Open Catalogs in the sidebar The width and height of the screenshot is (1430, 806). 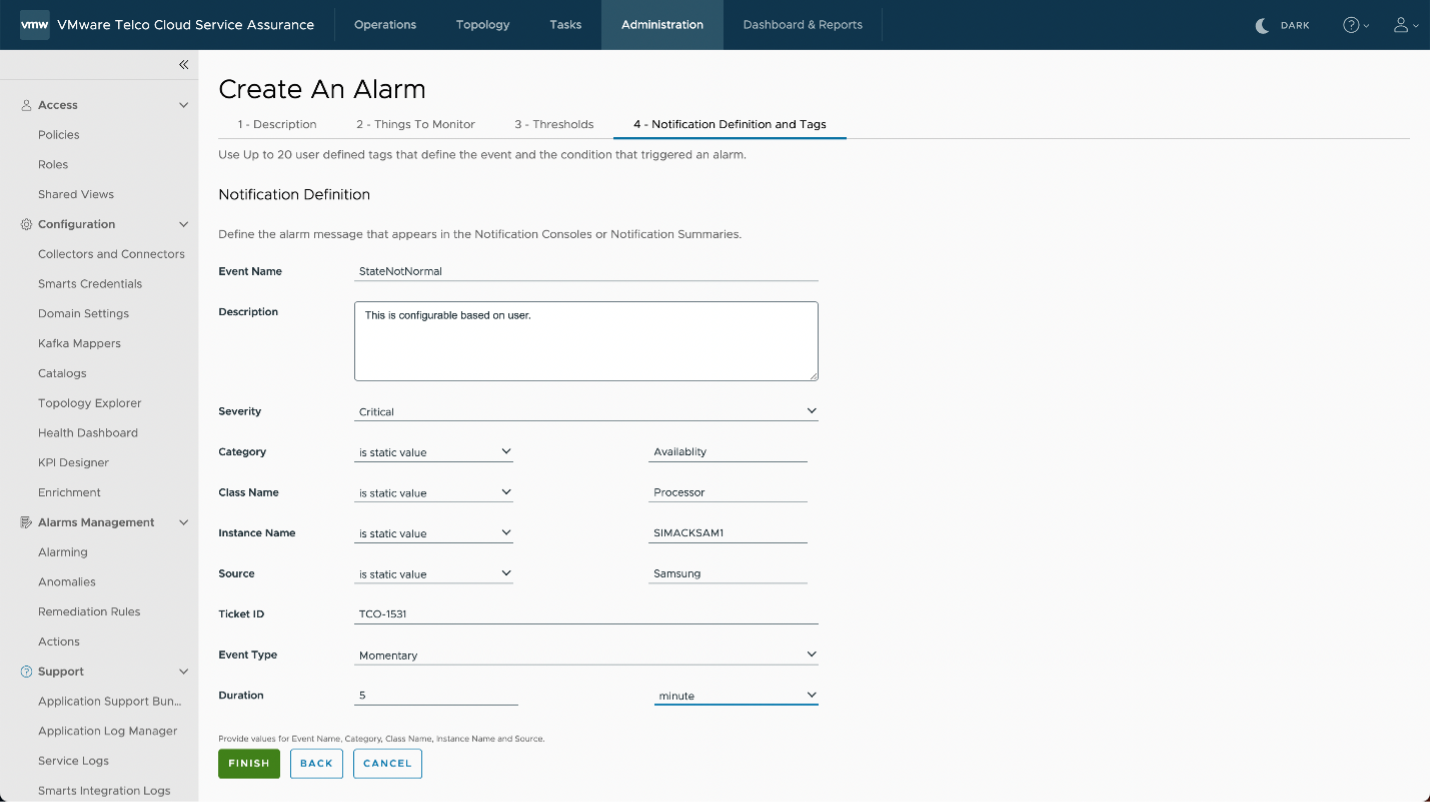coord(62,374)
